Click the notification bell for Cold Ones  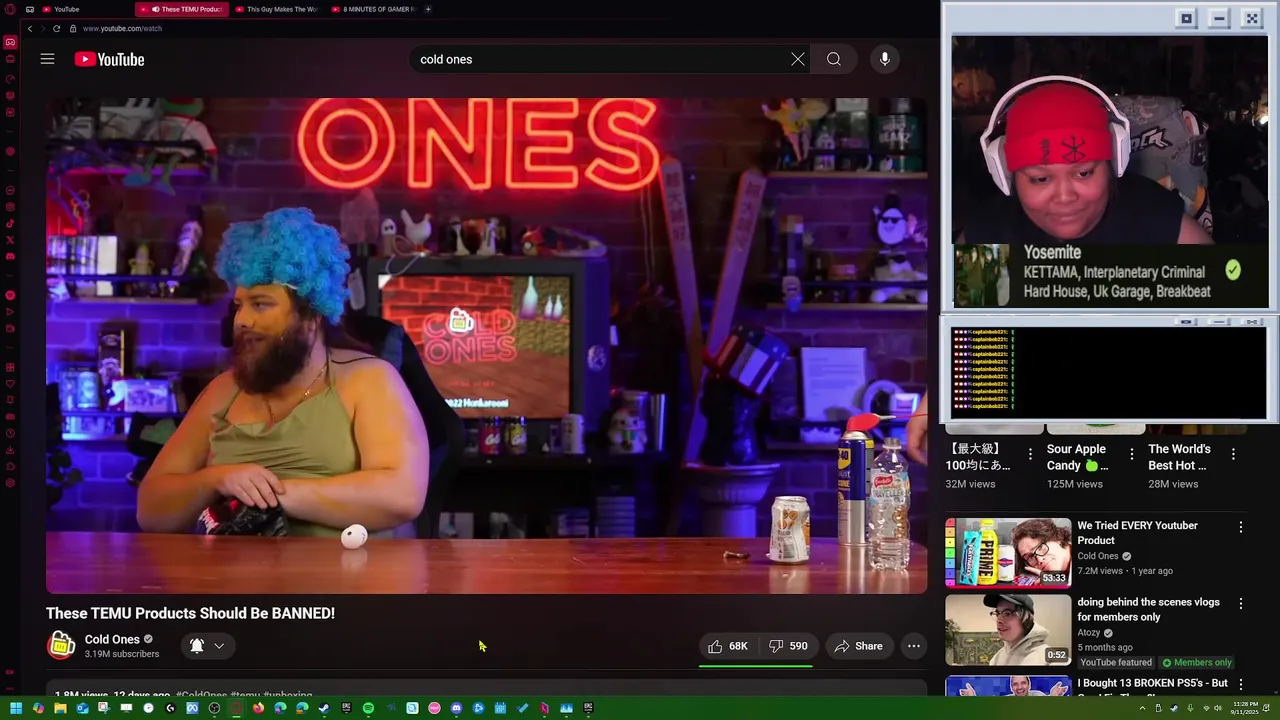[x=197, y=646]
